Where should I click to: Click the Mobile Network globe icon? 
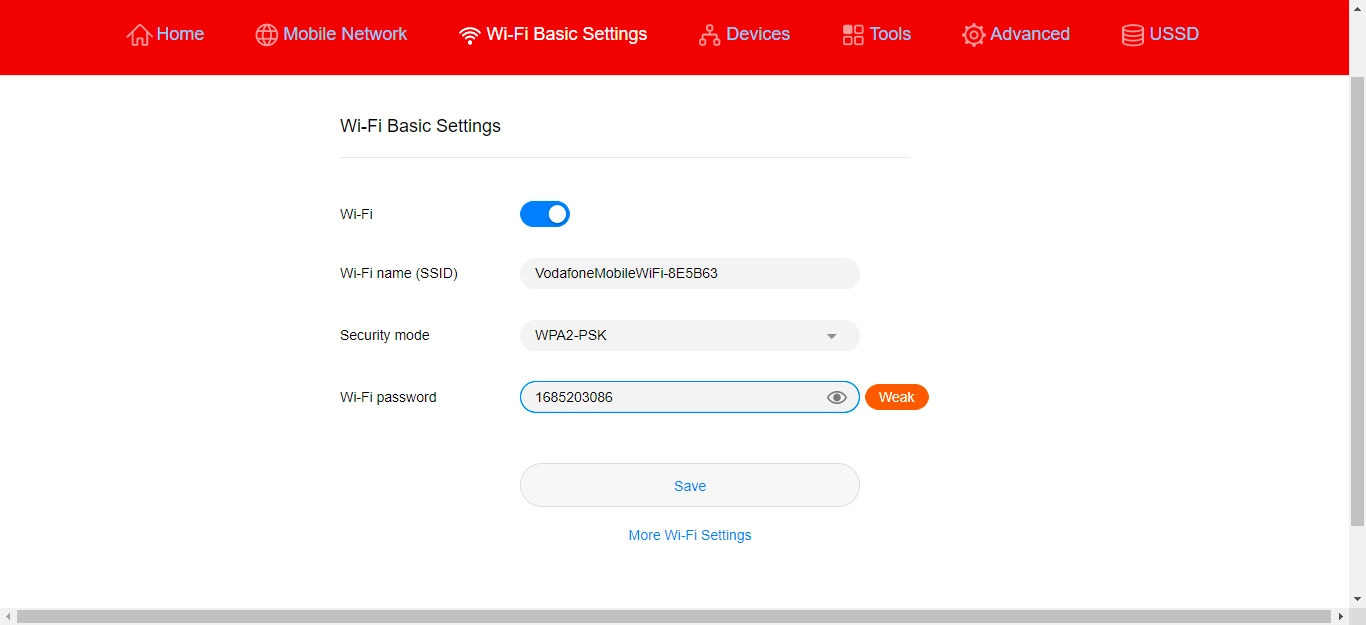266,35
